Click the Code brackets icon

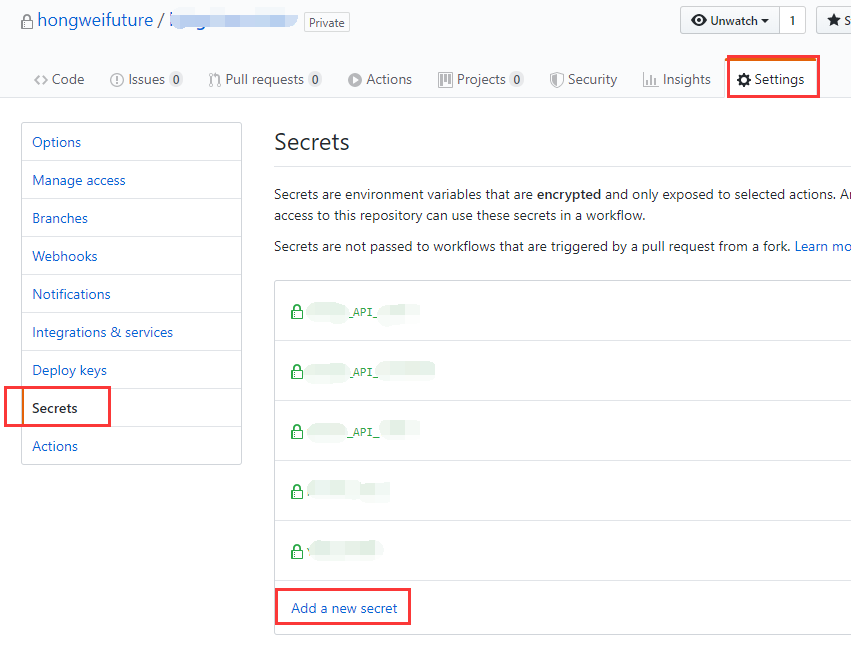click(x=41, y=80)
